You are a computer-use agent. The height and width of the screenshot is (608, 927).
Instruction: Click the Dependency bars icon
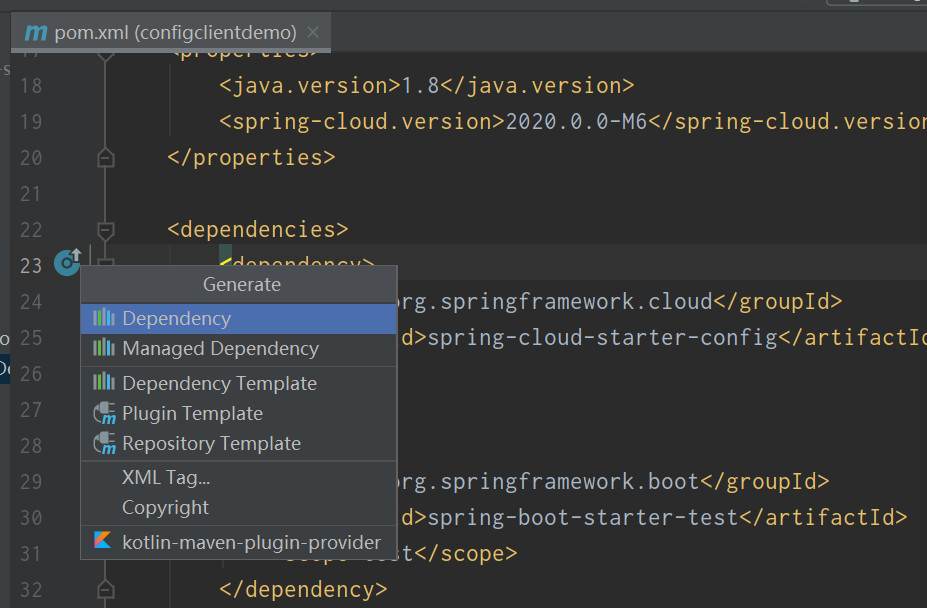pyautogui.click(x=104, y=318)
